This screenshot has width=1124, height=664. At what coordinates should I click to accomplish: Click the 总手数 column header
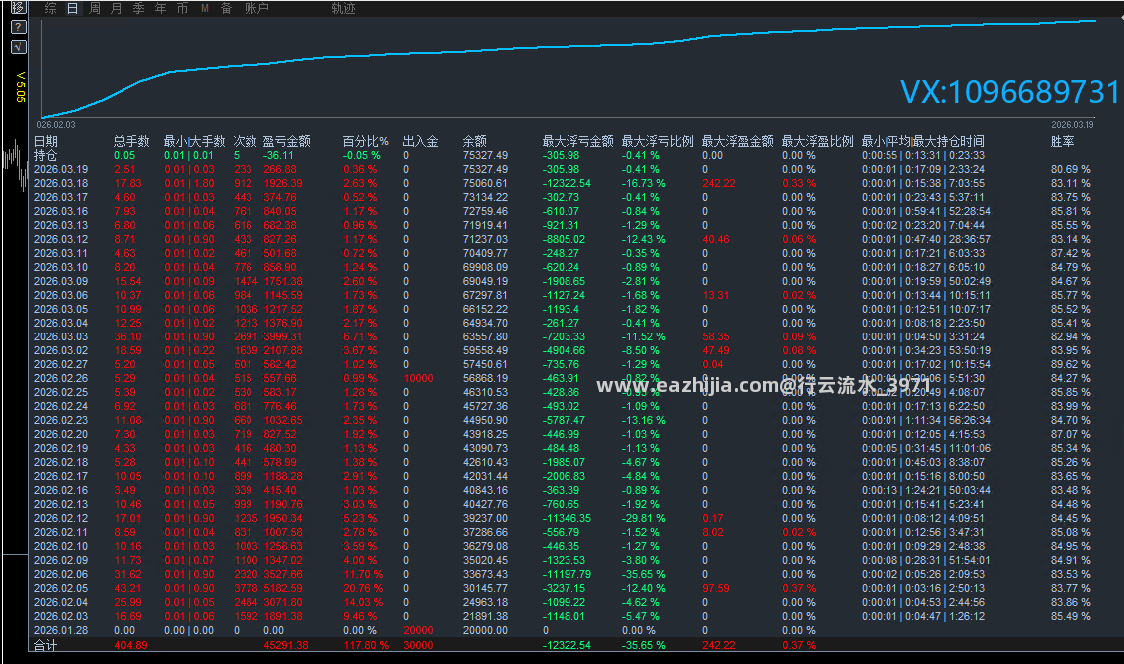(x=131, y=141)
